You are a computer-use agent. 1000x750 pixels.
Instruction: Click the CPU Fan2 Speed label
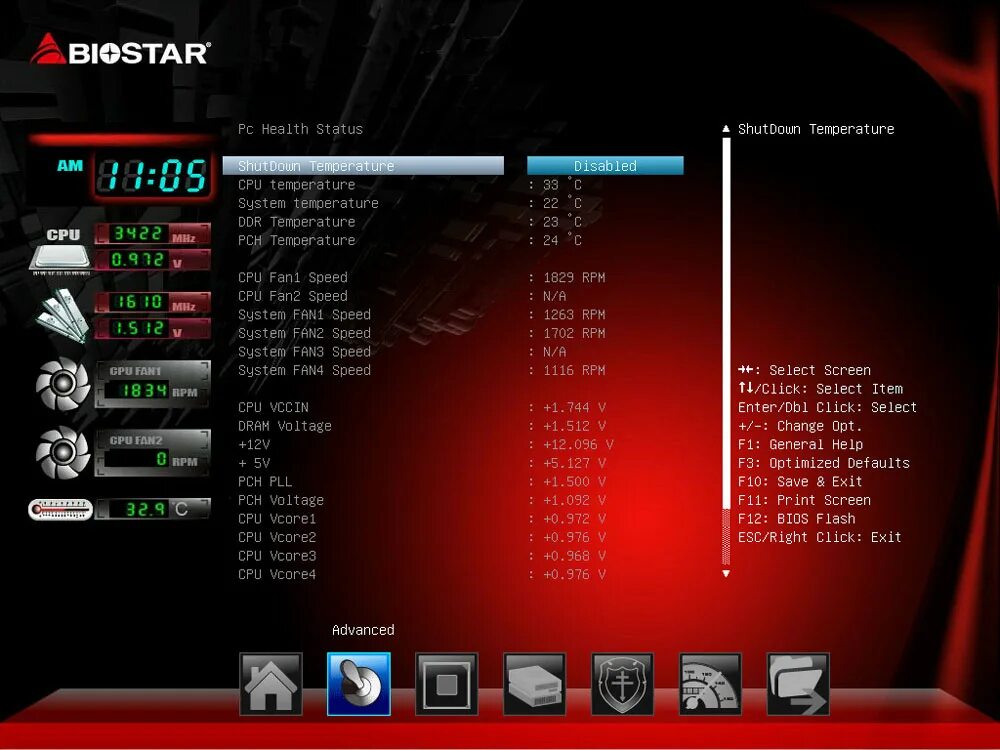pos(293,296)
